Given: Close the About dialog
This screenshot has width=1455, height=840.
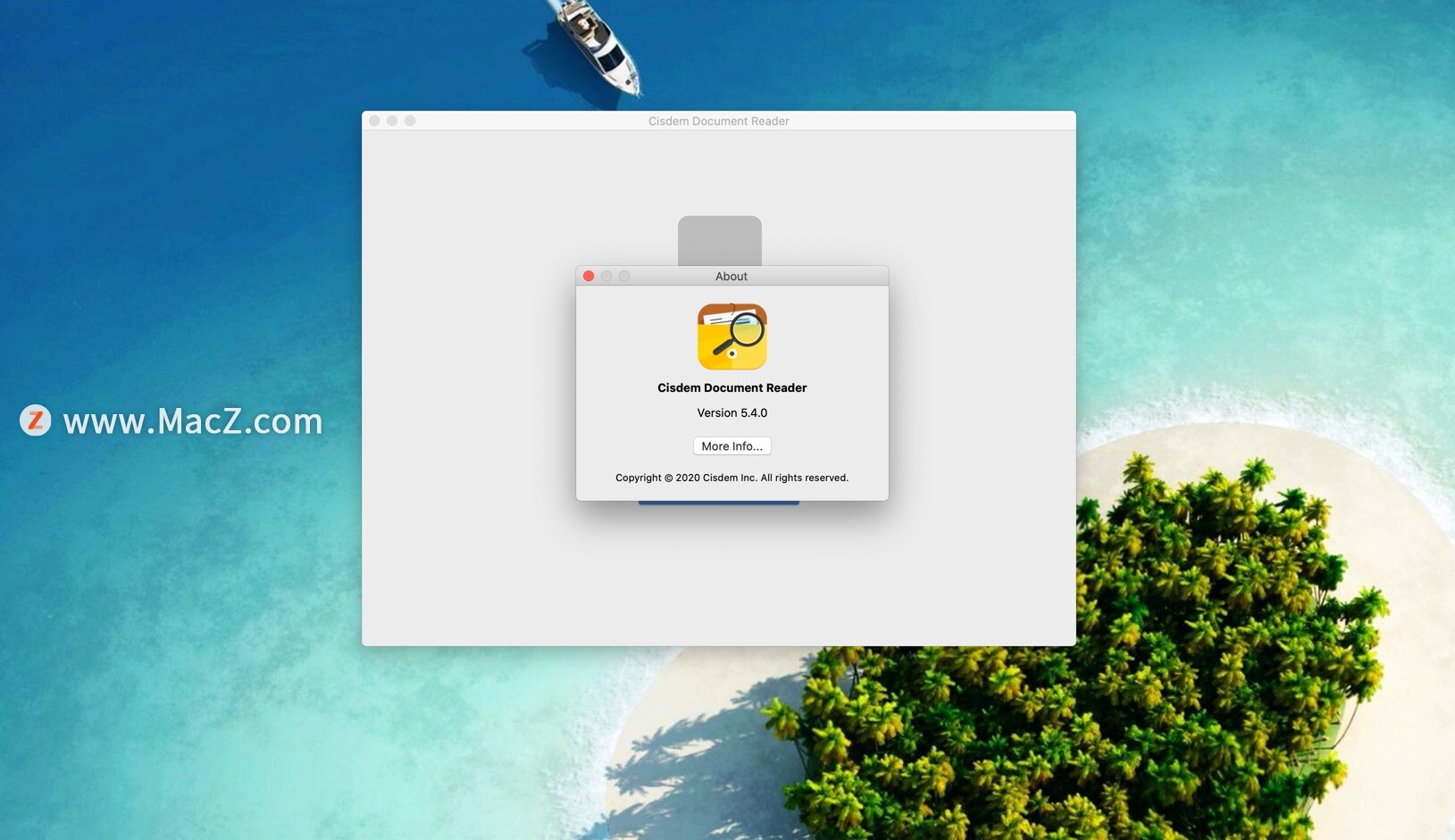Looking at the screenshot, I should point(589,276).
